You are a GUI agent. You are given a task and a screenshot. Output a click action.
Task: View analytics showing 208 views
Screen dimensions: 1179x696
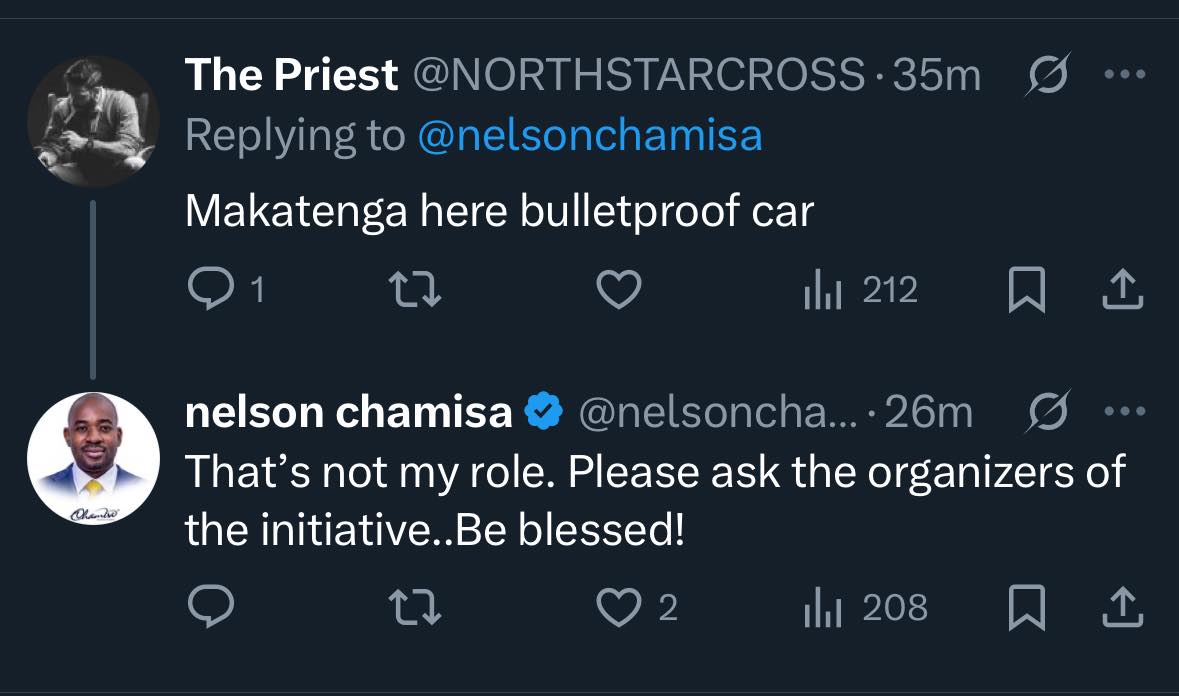[865, 608]
